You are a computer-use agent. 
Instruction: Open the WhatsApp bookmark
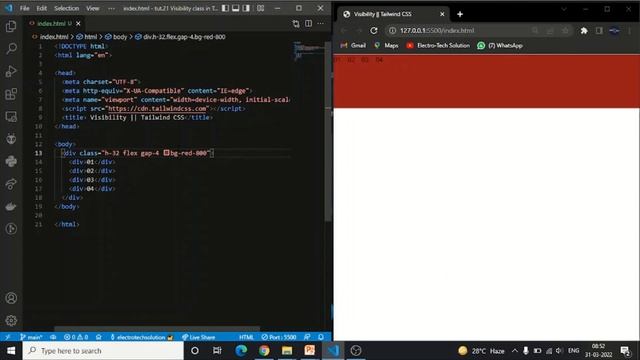pos(500,46)
